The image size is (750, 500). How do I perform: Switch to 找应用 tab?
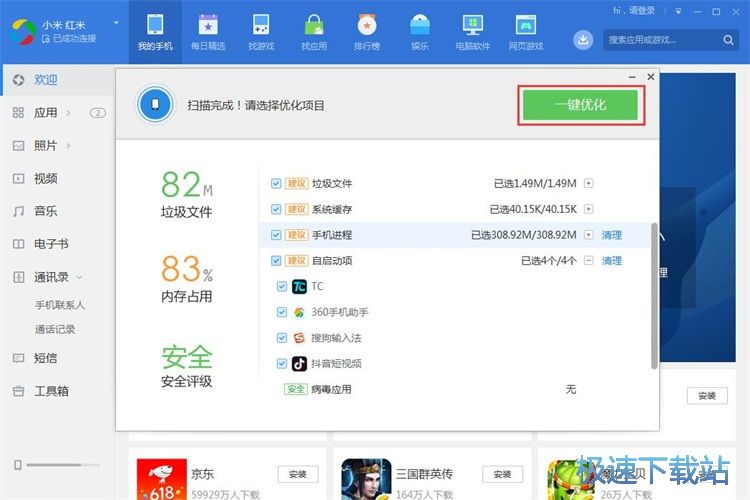(314, 32)
